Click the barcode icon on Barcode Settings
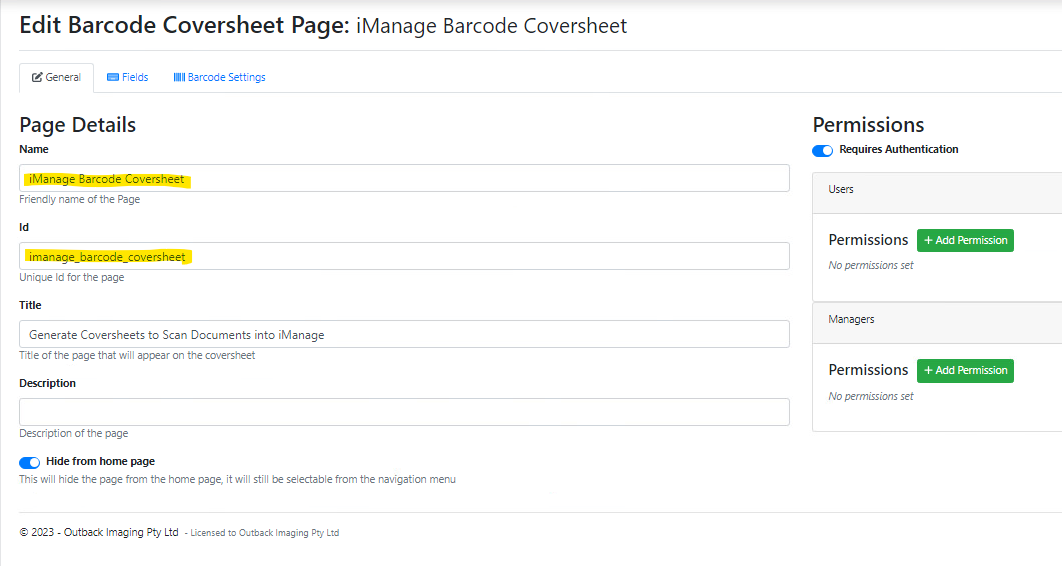This screenshot has height=566, width=1062. pyautogui.click(x=179, y=78)
